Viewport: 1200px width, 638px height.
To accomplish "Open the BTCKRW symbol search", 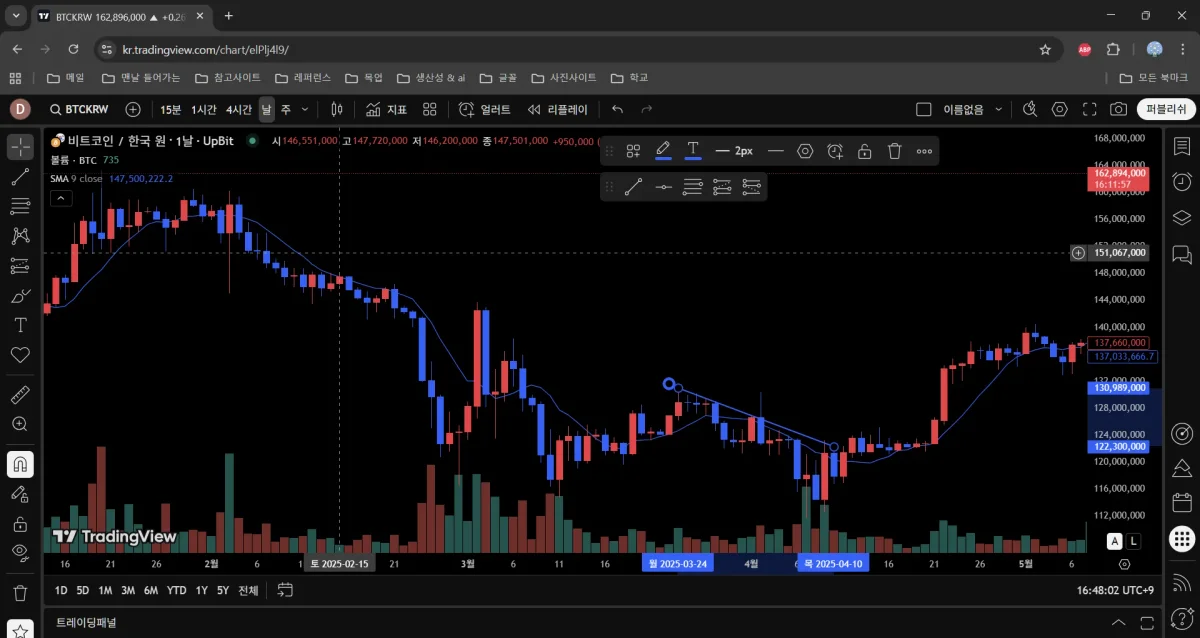I will 79,109.
